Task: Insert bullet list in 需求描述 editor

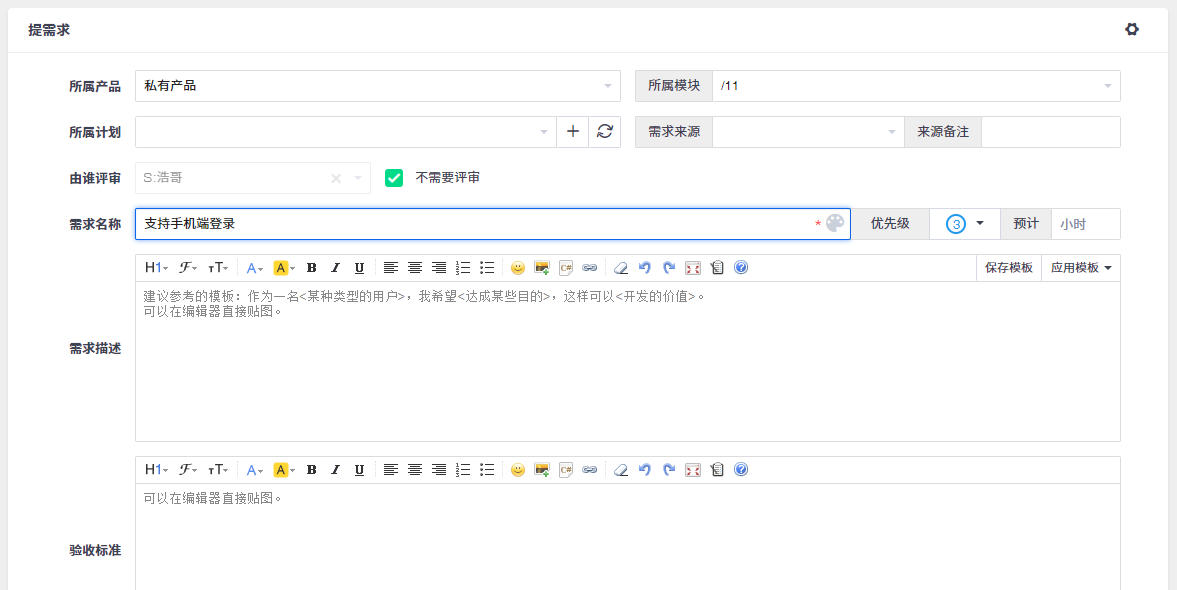Action: click(487, 267)
